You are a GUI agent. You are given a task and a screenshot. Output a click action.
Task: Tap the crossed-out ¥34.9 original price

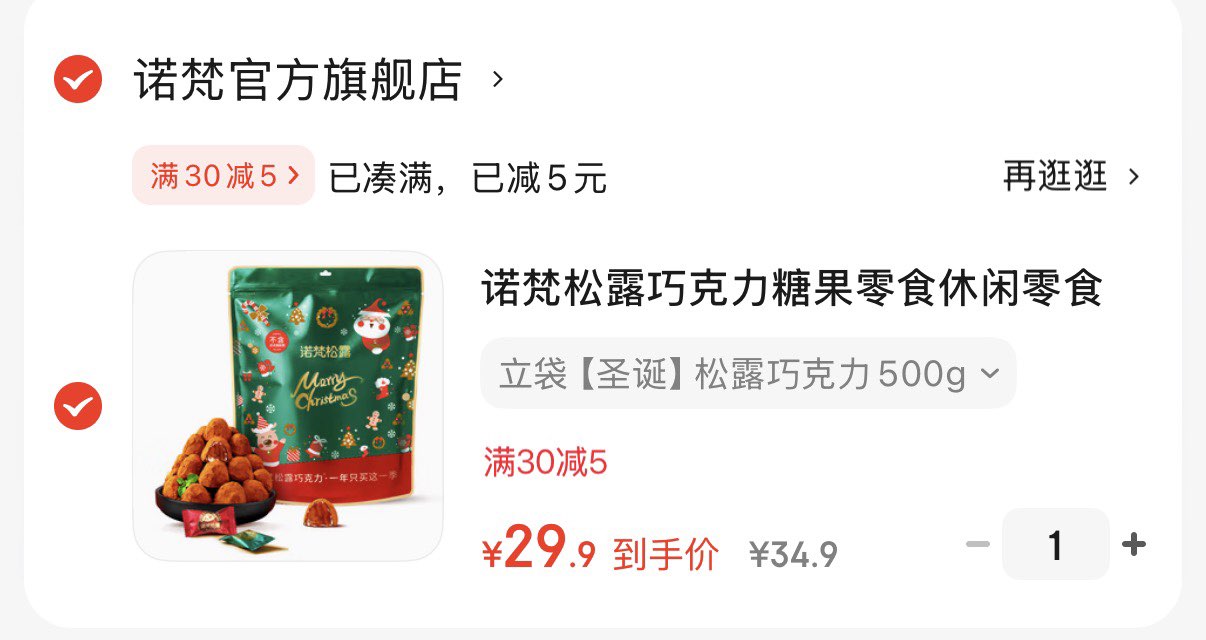[x=794, y=554]
